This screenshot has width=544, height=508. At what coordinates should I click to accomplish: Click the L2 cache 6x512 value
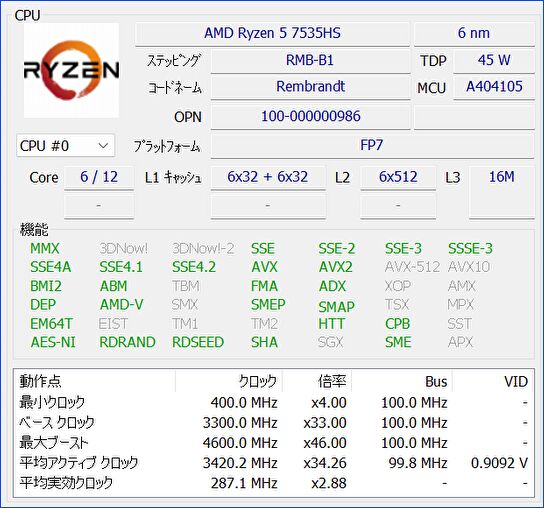coord(398,177)
